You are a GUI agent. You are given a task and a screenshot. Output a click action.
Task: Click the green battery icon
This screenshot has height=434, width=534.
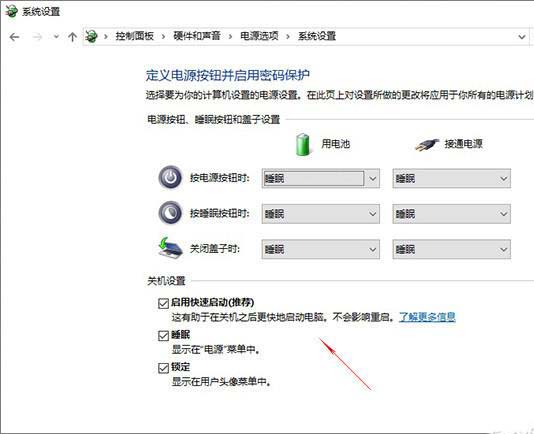click(302, 144)
